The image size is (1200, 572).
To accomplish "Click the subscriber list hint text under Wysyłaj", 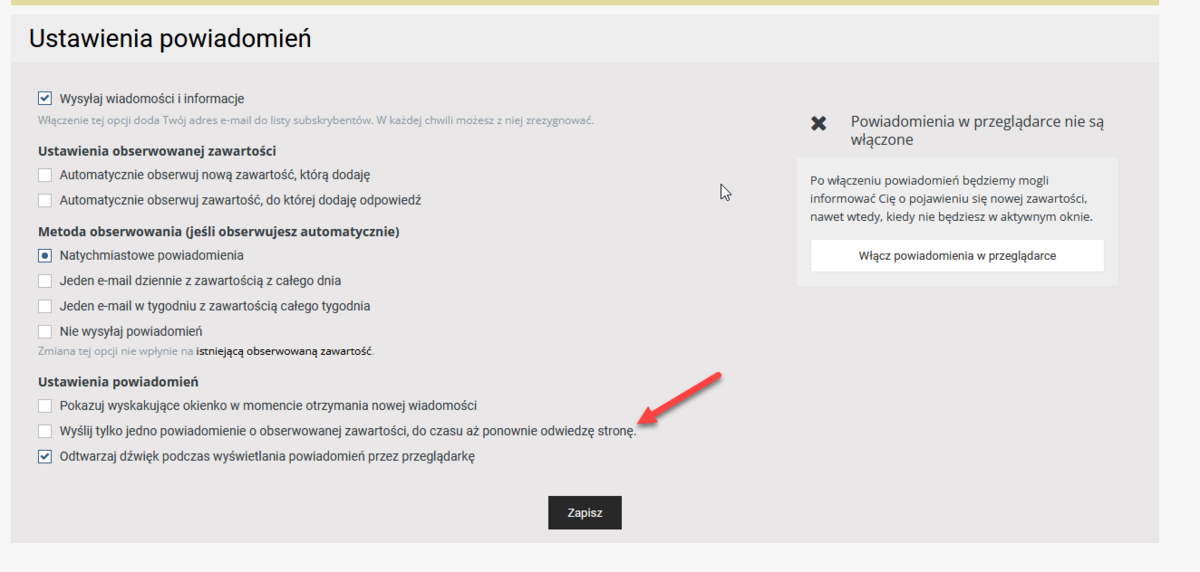I will pyautogui.click(x=316, y=120).
